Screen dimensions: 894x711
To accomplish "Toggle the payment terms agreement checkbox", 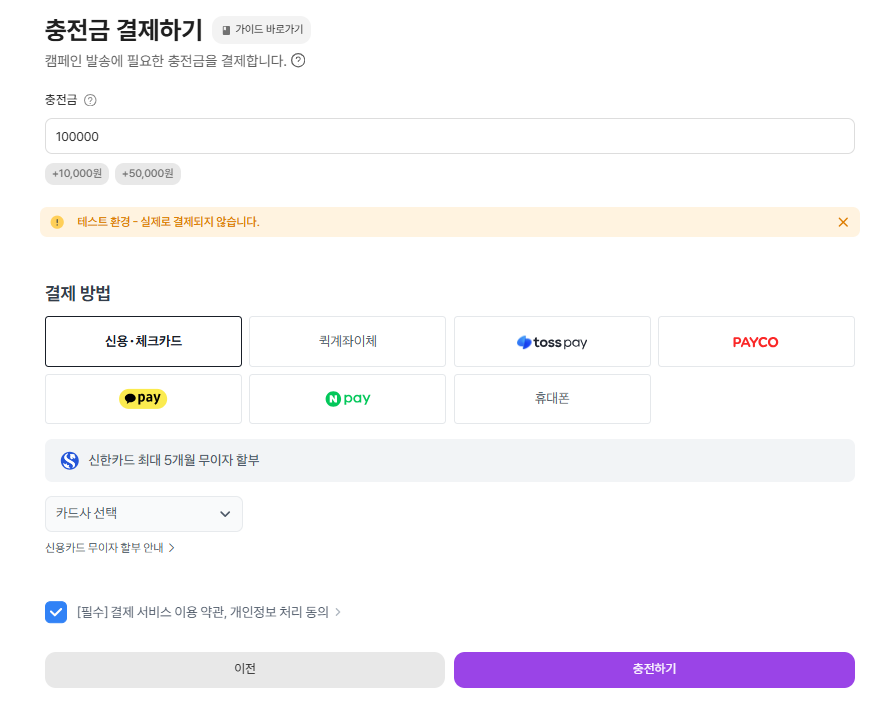I will click(x=56, y=612).
